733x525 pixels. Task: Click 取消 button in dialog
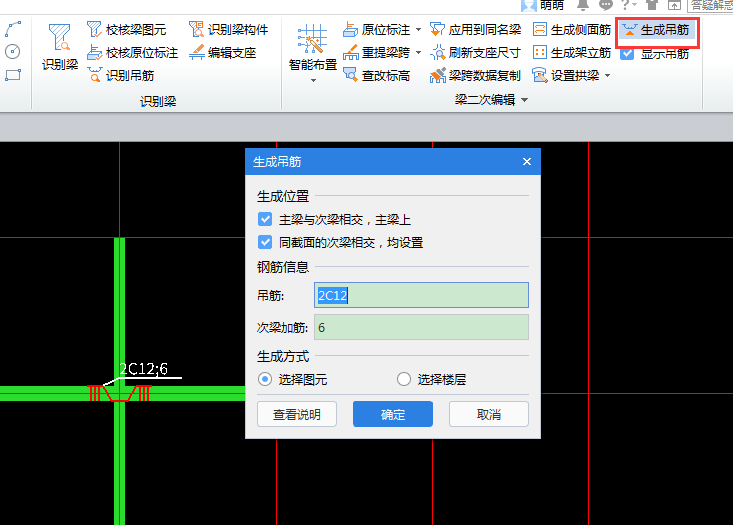(489, 414)
